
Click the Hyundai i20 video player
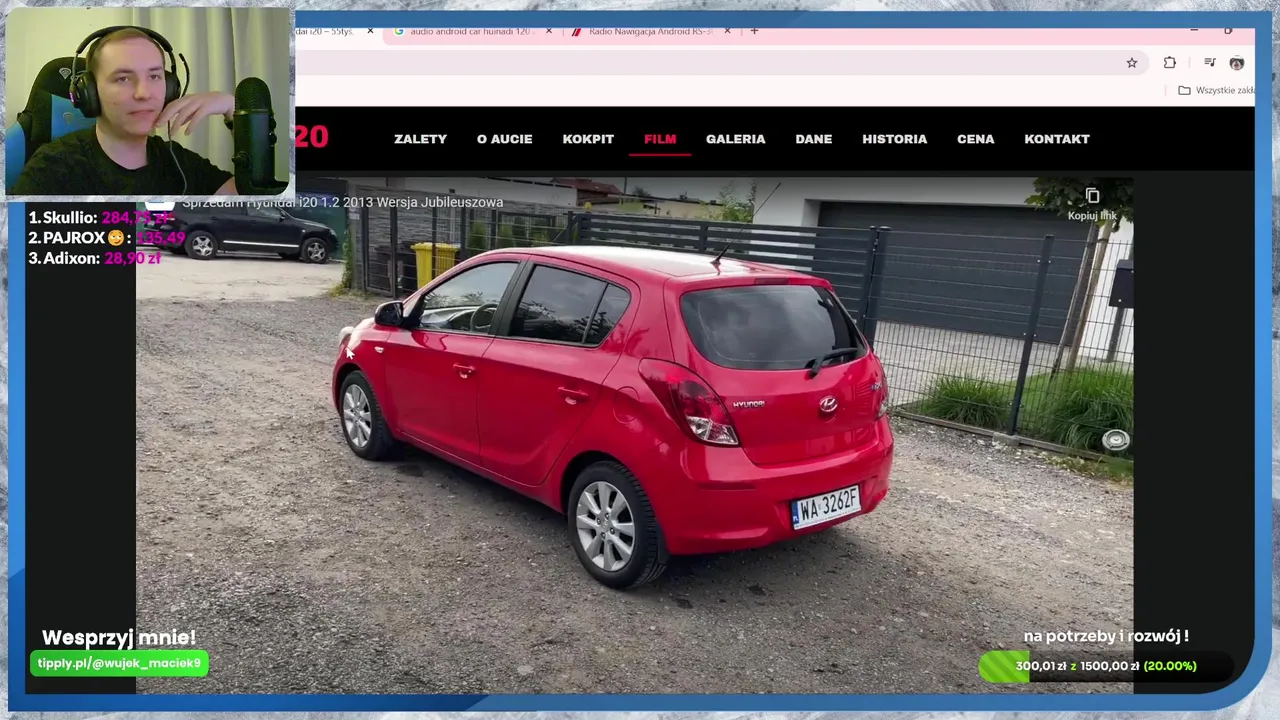click(634, 435)
